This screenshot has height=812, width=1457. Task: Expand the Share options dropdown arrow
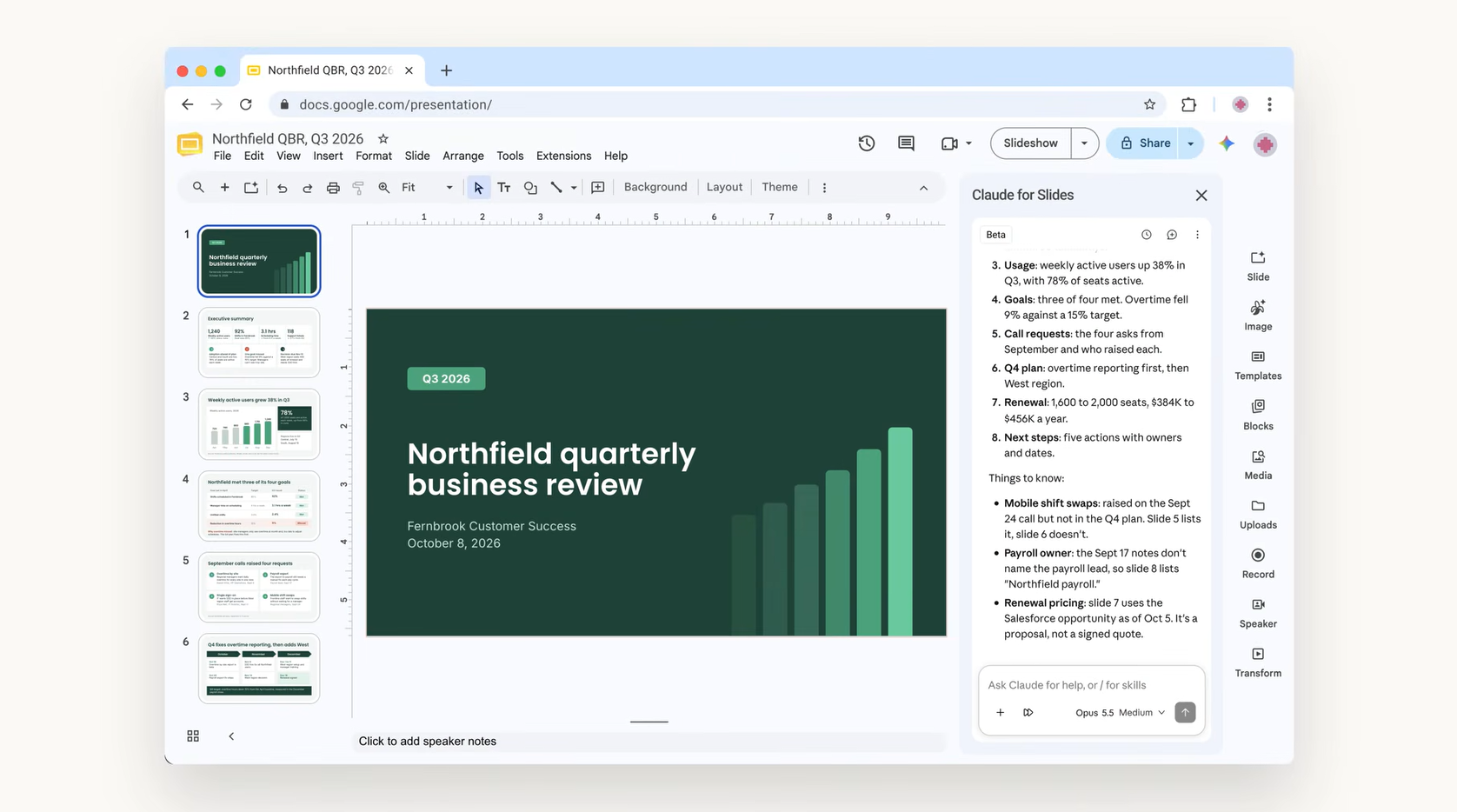(x=1191, y=143)
